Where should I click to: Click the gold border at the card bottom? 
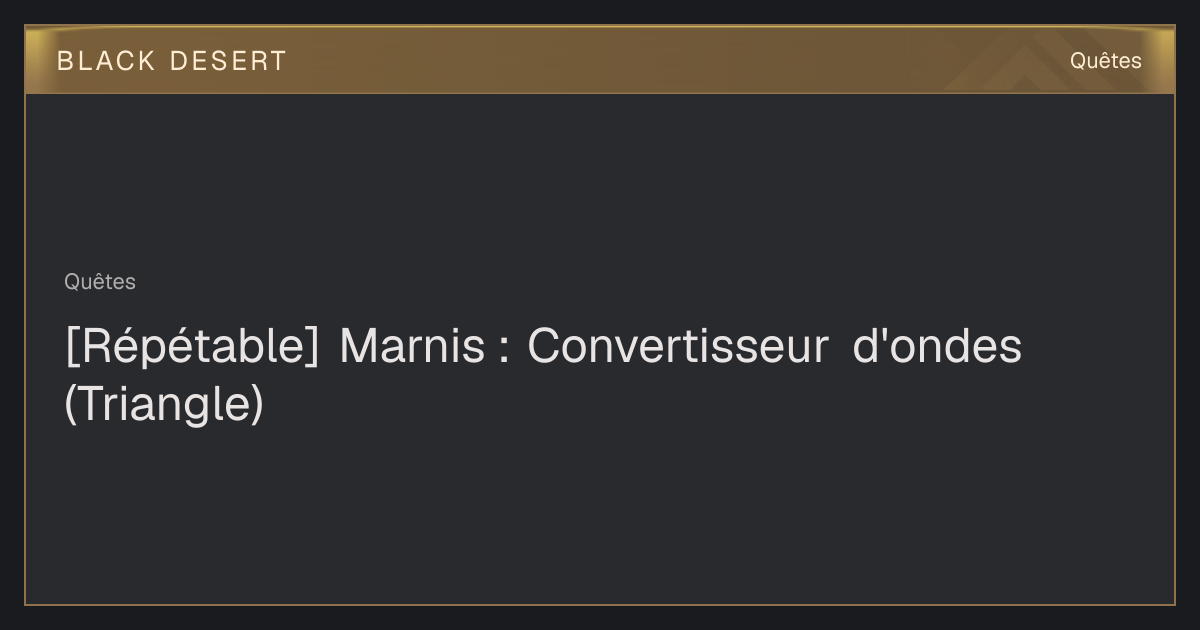pyautogui.click(x=600, y=604)
